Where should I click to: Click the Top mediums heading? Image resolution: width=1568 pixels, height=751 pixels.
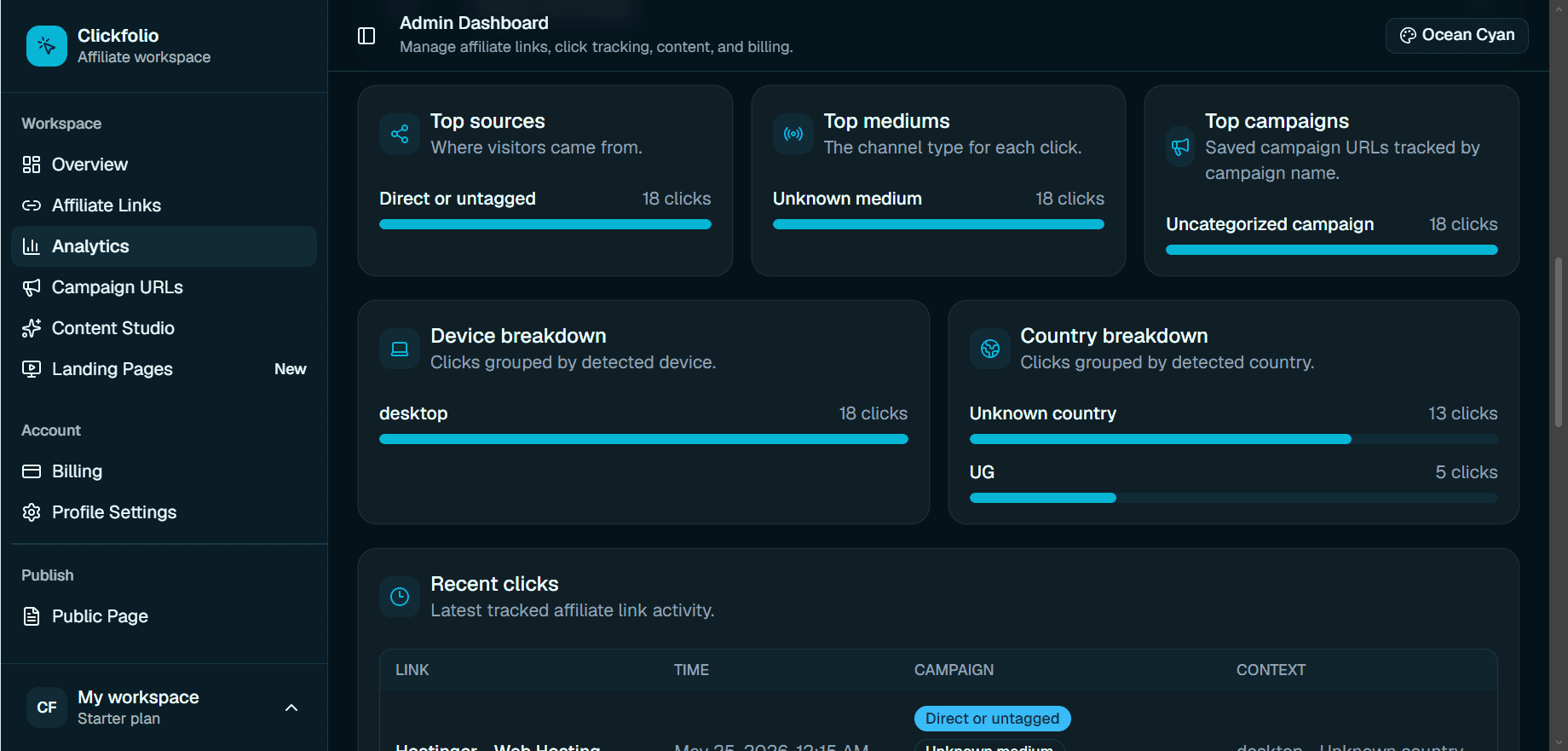tap(886, 121)
